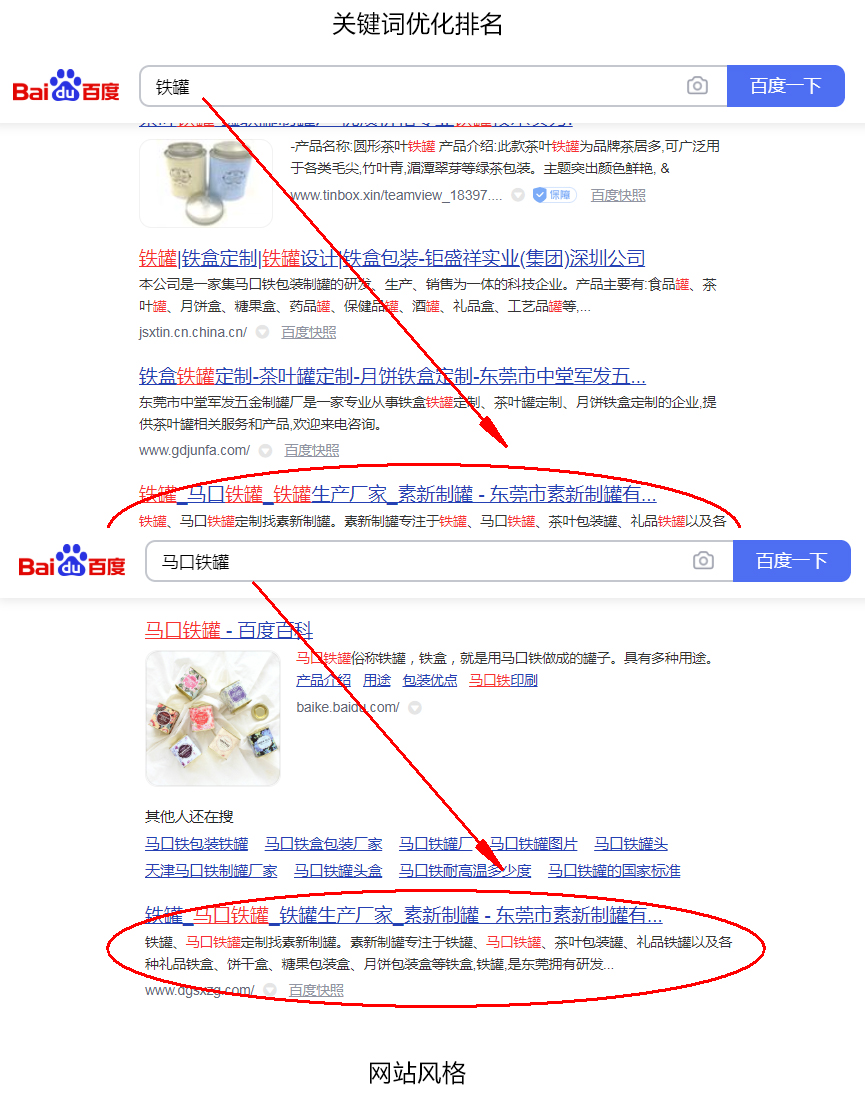Click the camera icon in the 铁罐 search box

coord(697,86)
